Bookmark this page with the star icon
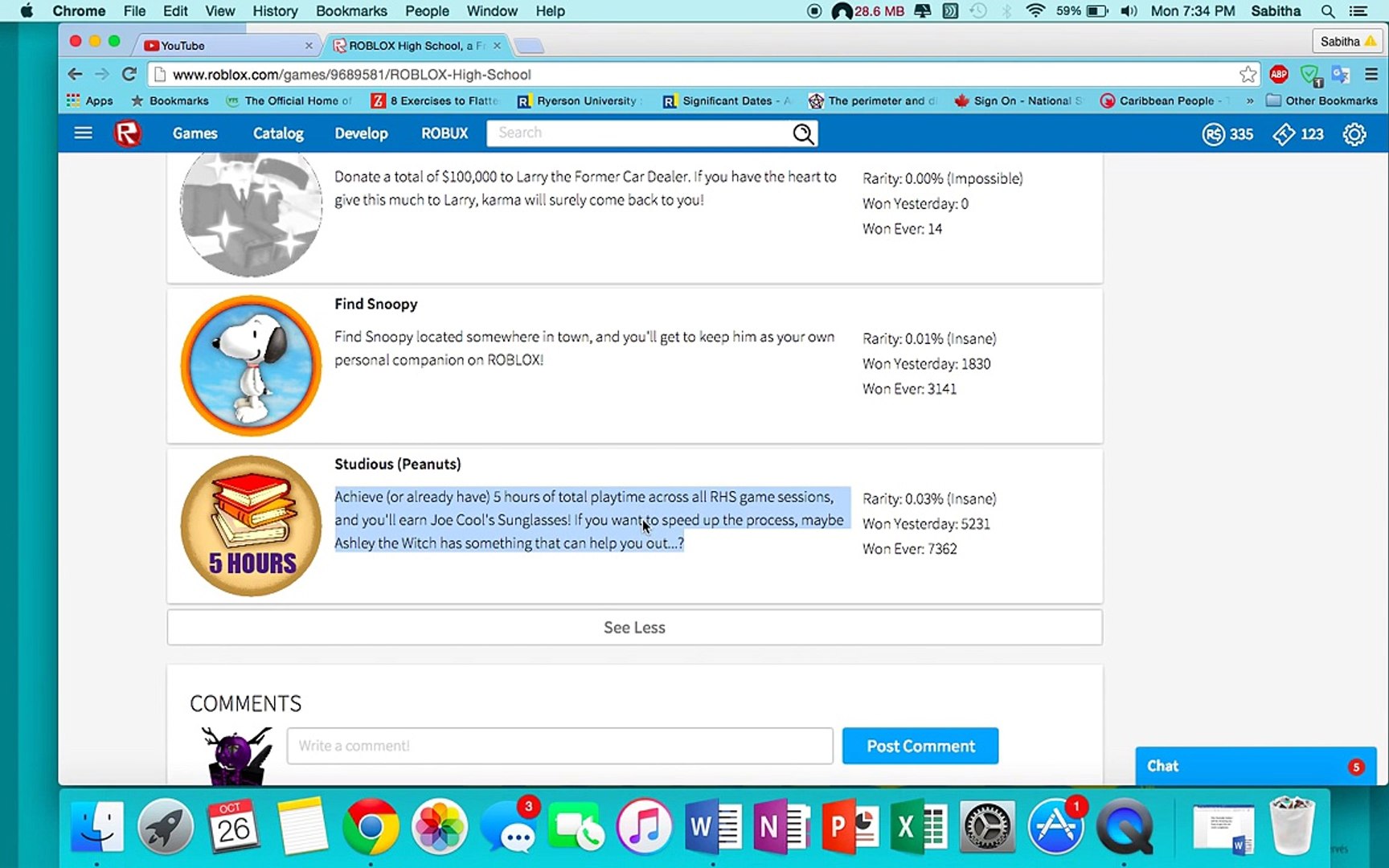 click(1248, 75)
